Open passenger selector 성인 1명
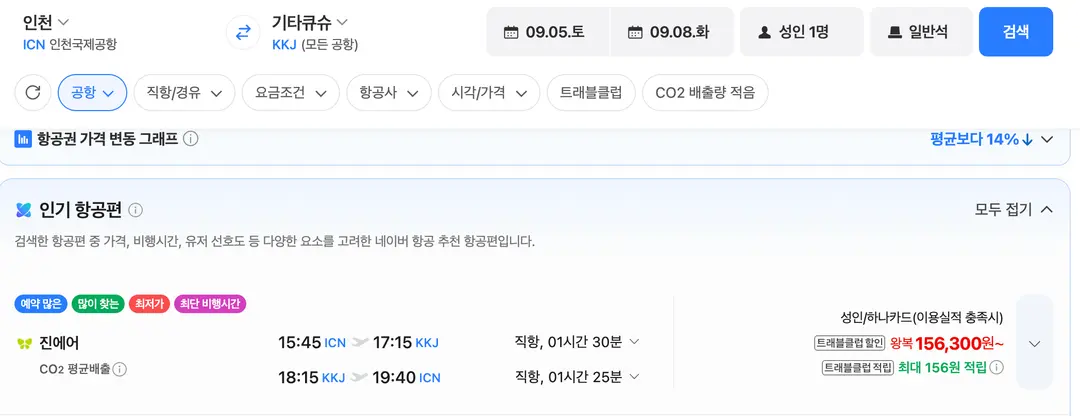The width and height of the screenshot is (1080, 416). 802,32
